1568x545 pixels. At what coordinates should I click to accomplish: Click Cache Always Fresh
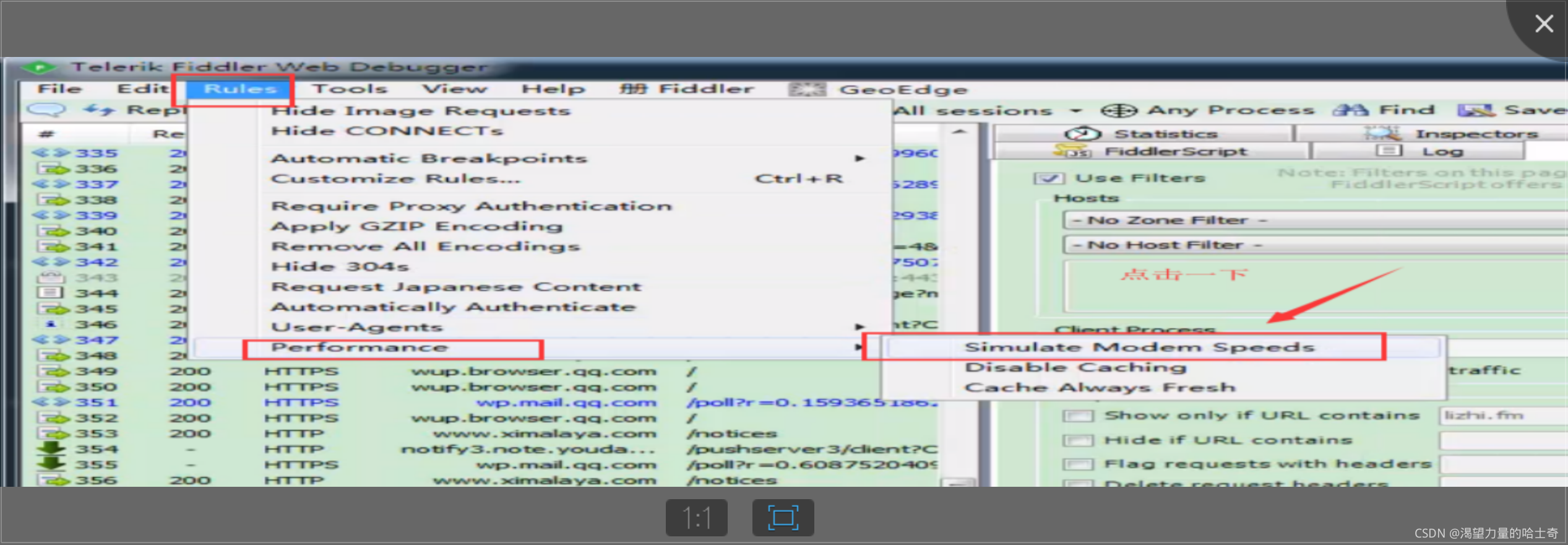(x=1100, y=388)
